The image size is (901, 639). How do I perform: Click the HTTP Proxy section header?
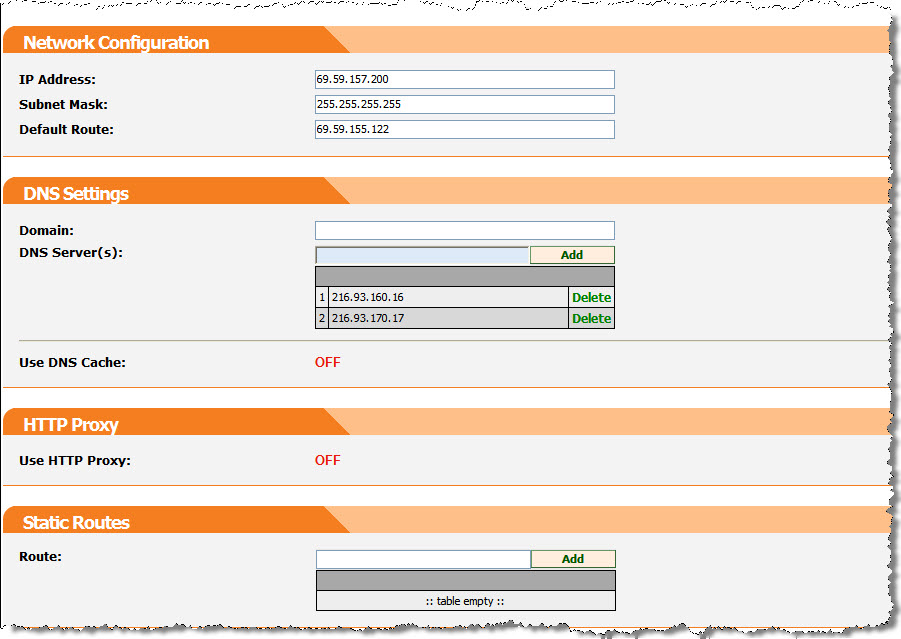tap(71, 424)
